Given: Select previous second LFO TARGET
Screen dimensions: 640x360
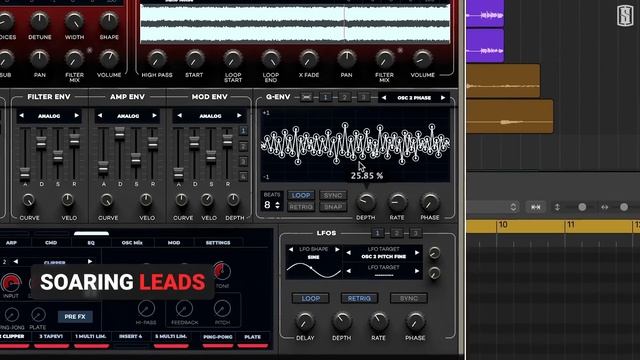Looking at the screenshot, I should (349, 271).
